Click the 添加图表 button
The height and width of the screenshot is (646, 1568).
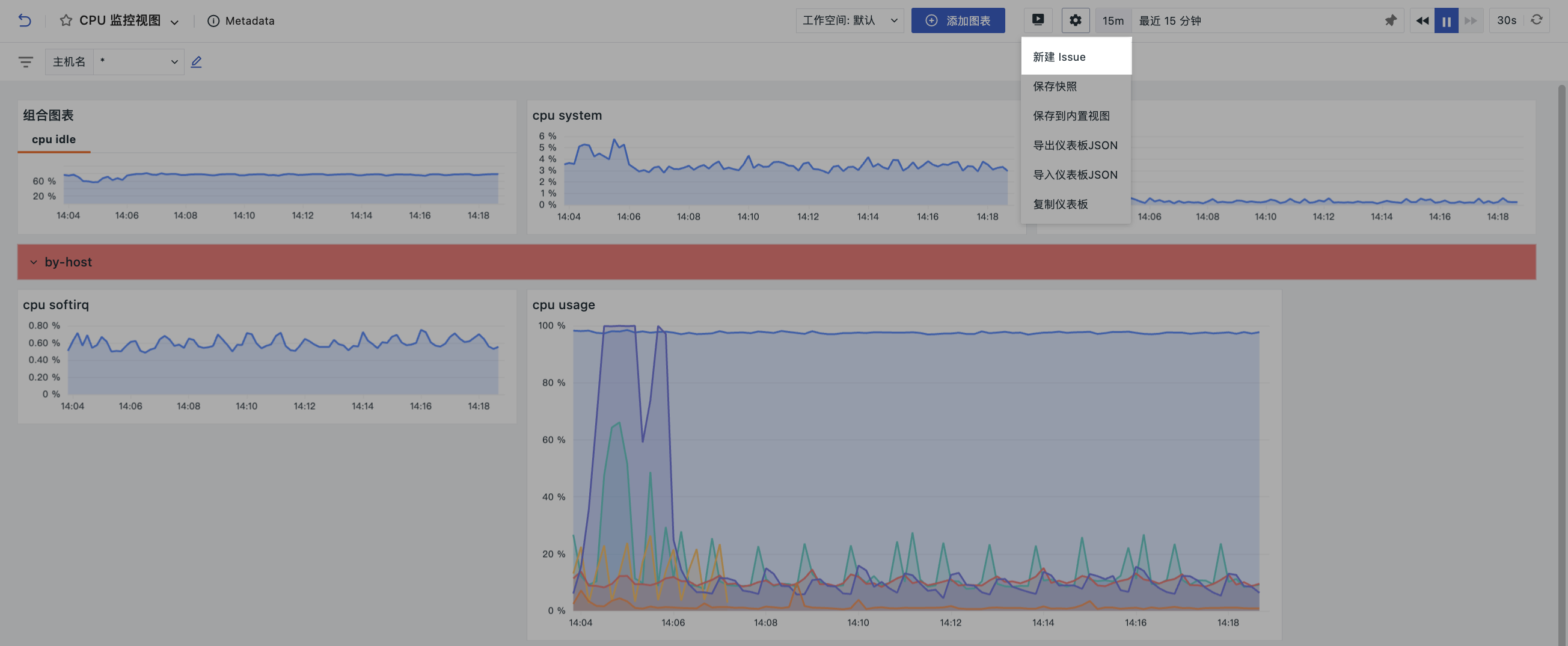pos(958,20)
